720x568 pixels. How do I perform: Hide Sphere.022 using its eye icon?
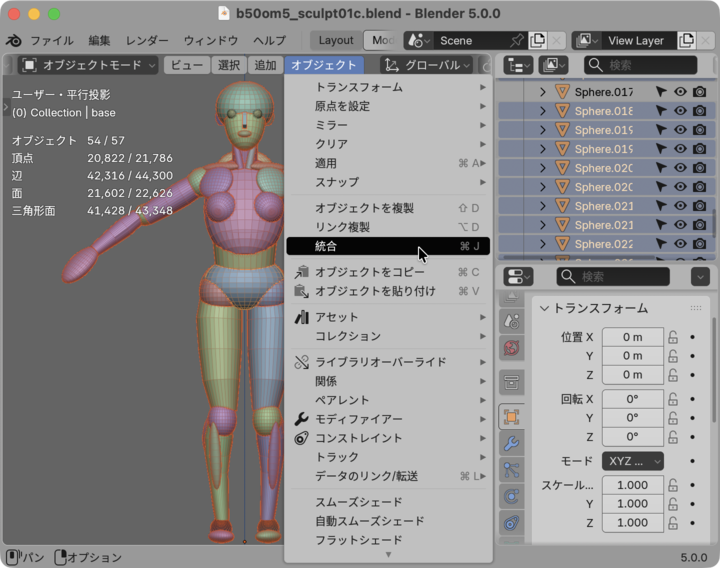click(680, 244)
